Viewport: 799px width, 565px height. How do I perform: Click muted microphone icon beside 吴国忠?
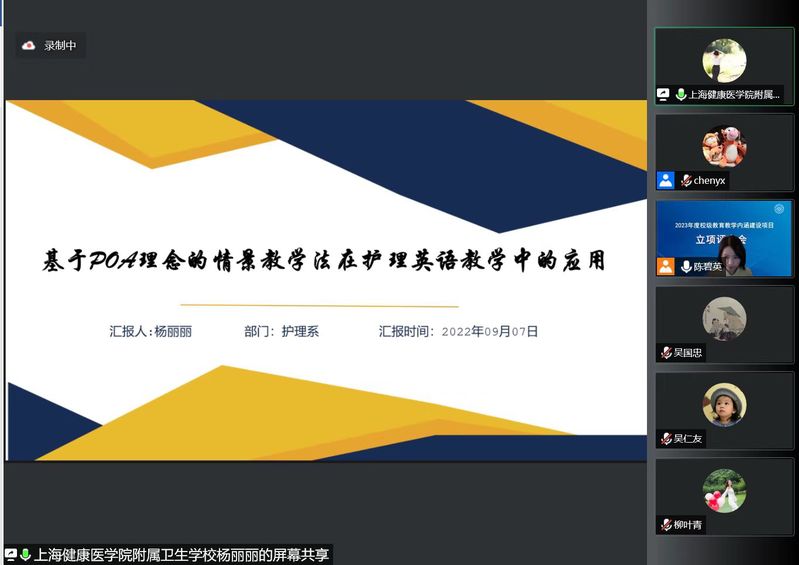(666, 353)
